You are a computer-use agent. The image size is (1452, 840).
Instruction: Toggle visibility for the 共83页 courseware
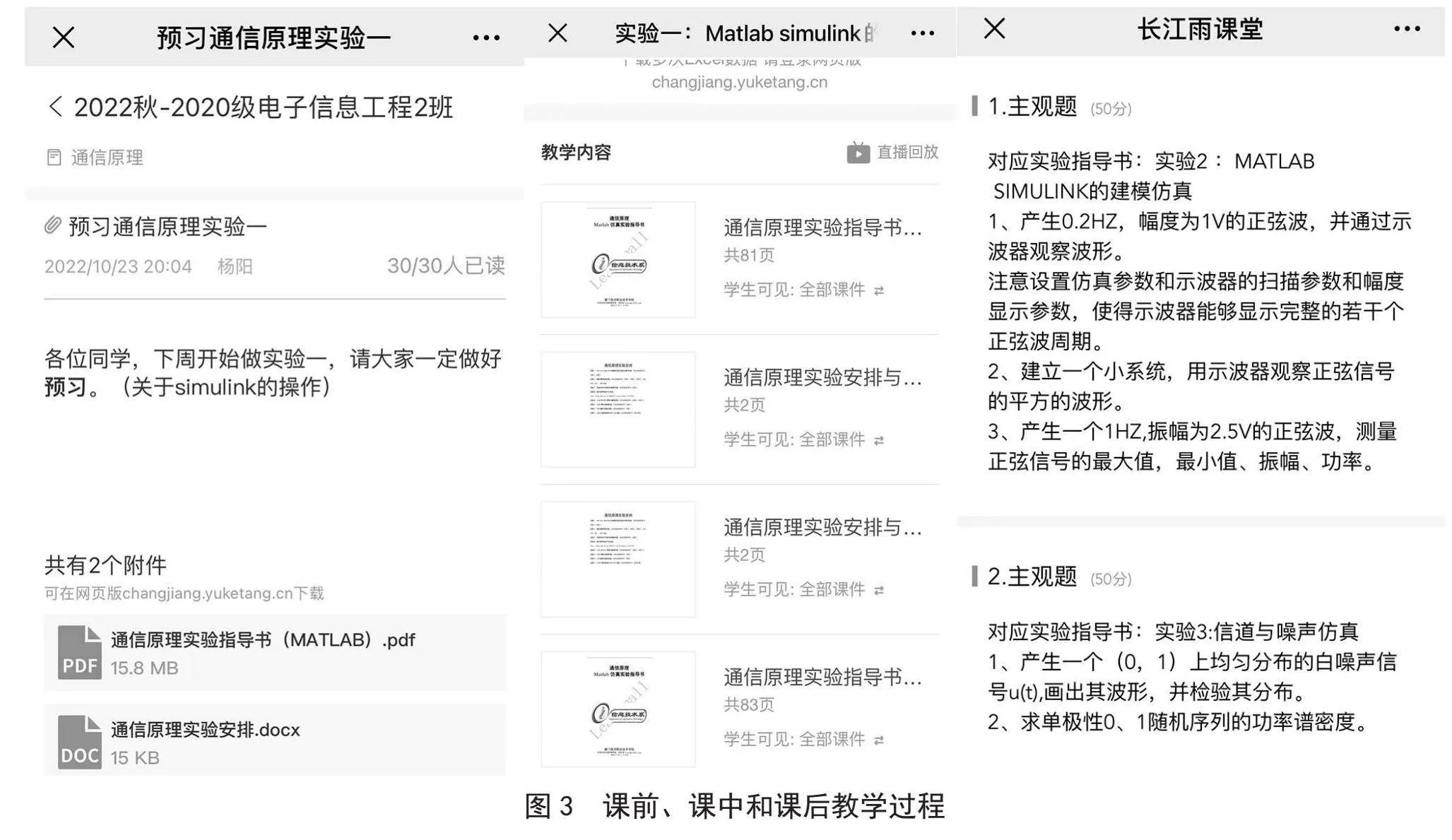point(878,740)
